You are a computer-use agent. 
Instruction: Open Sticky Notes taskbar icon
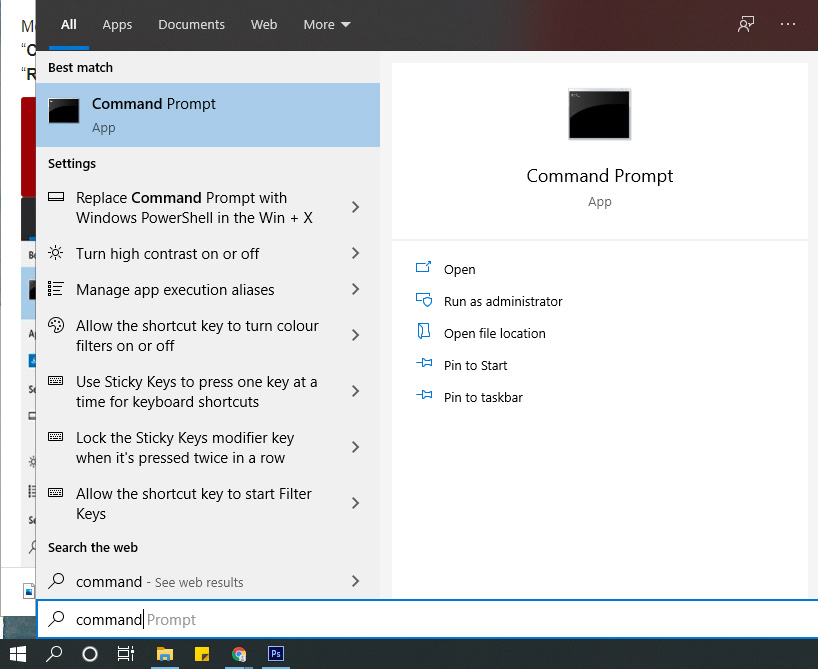[202, 654]
